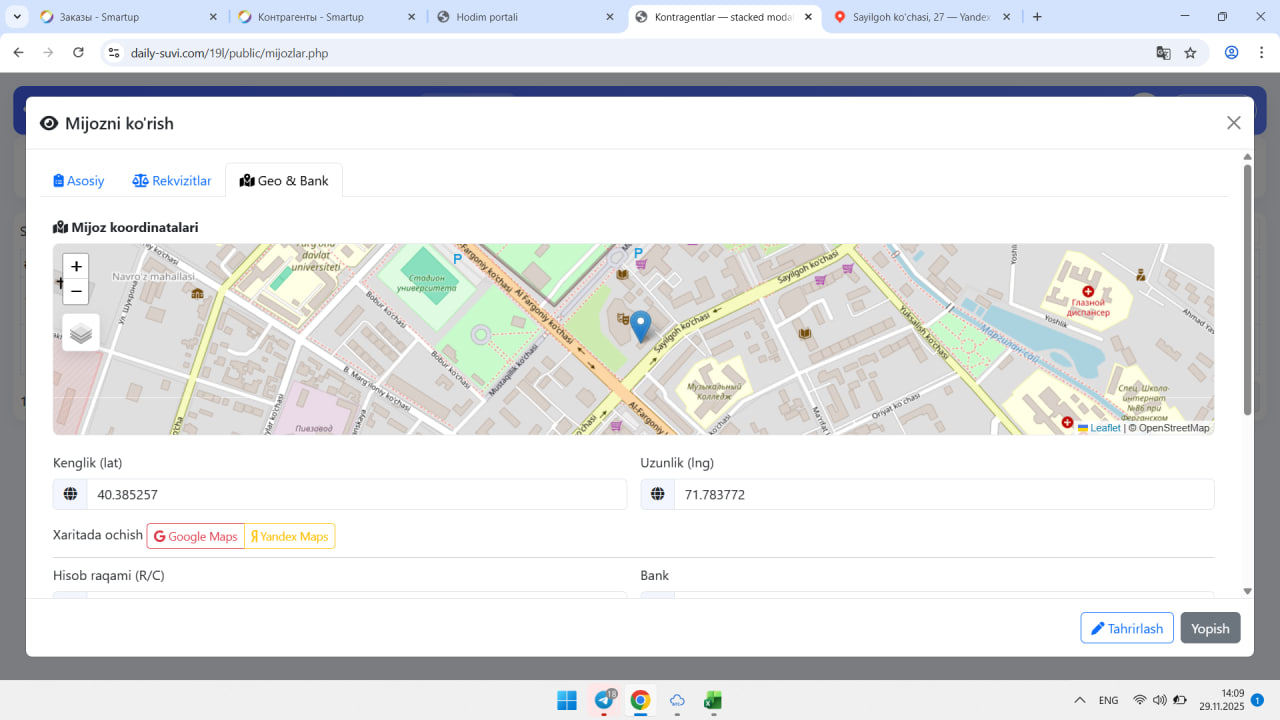Switch to the Rekvizitlar tab
The height and width of the screenshot is (720, 1280).
tap(172, 181)
